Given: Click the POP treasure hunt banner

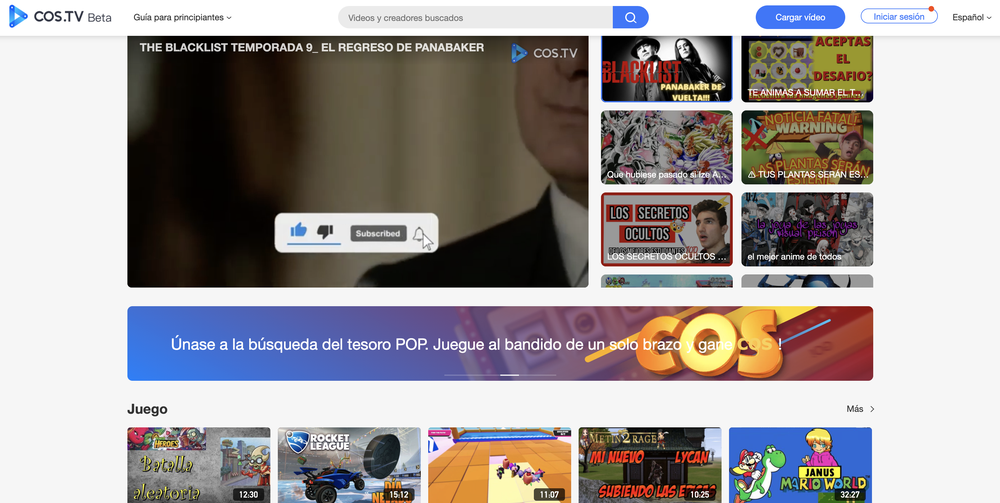Looking at the screenshot, I should [500, 344].
